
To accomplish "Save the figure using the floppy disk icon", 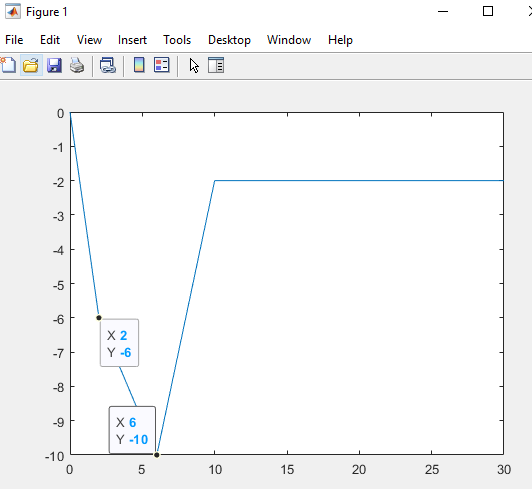I will tap(54, 65).
